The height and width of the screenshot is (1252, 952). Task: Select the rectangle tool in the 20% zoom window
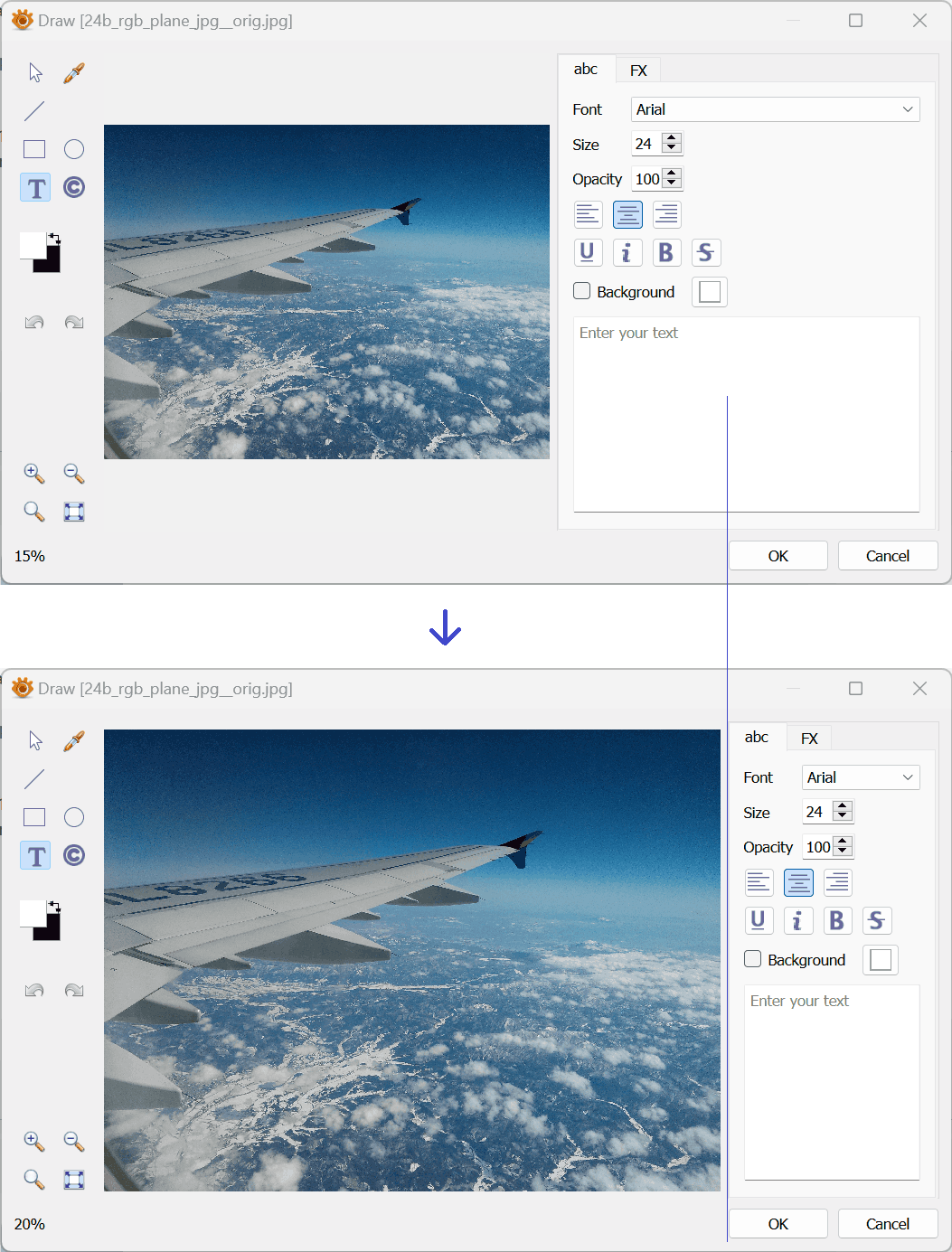pos(34,817)
